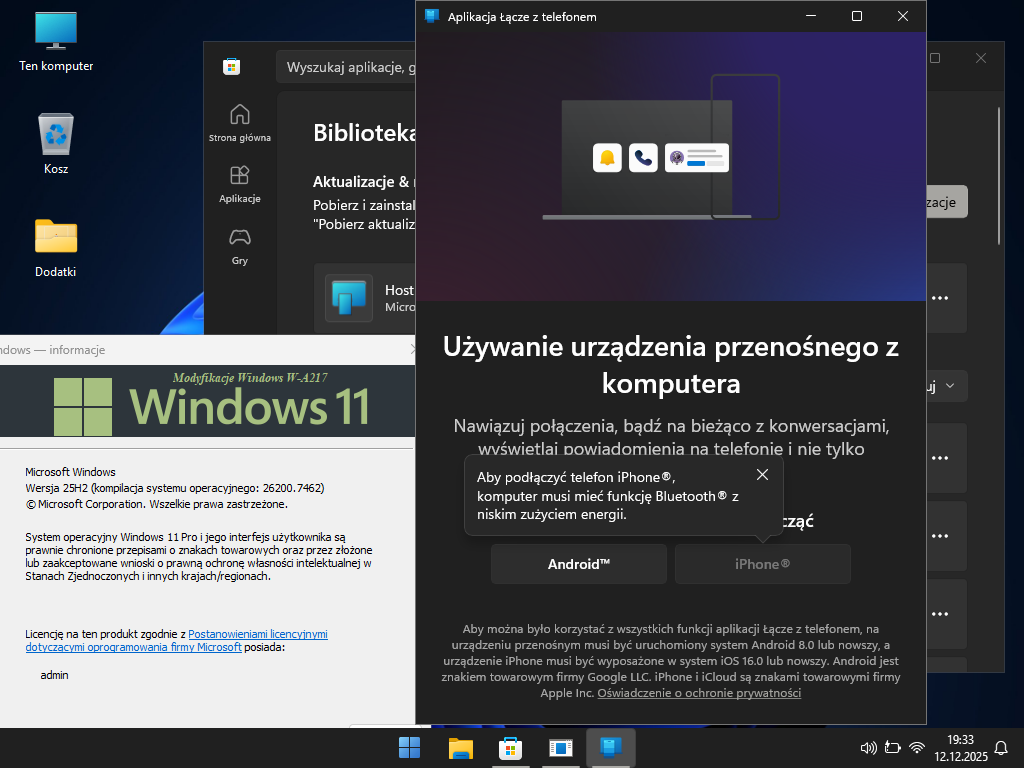Open Strona główna in the Store sidebar

pos(240,122)
